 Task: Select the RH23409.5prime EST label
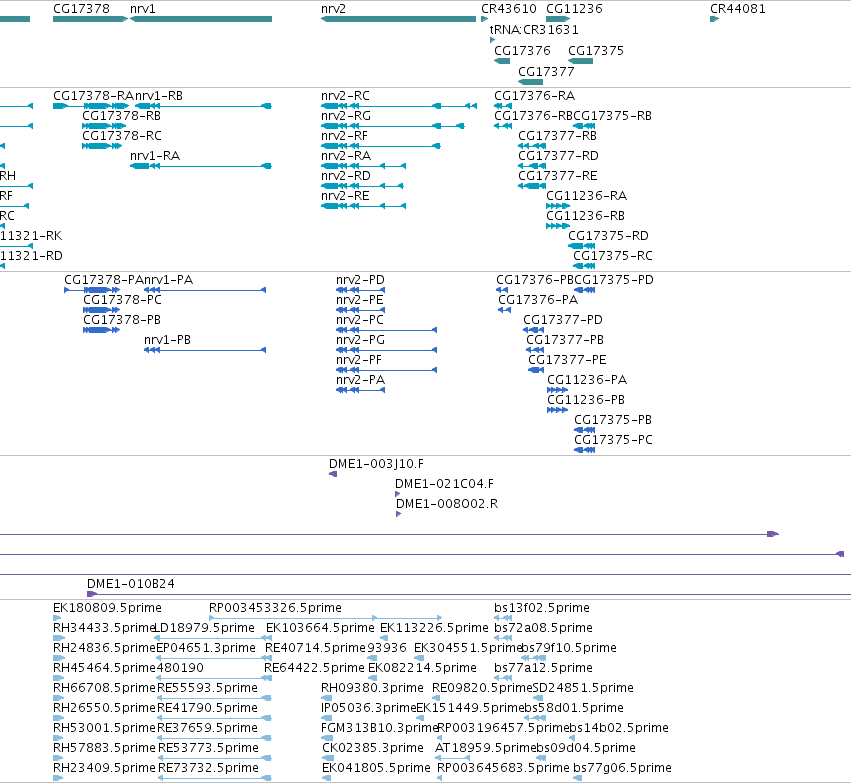[x=104, y=767]
